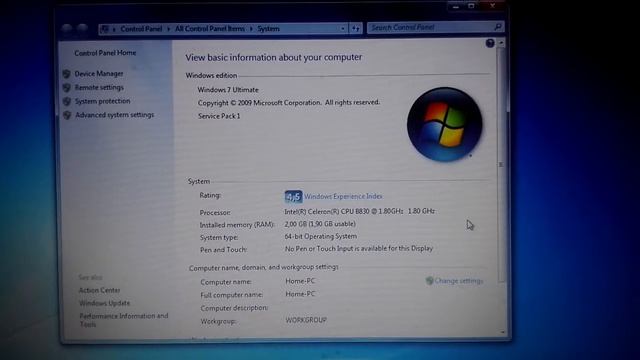Close the System window
640x360 pixels.
click(493, 6)
